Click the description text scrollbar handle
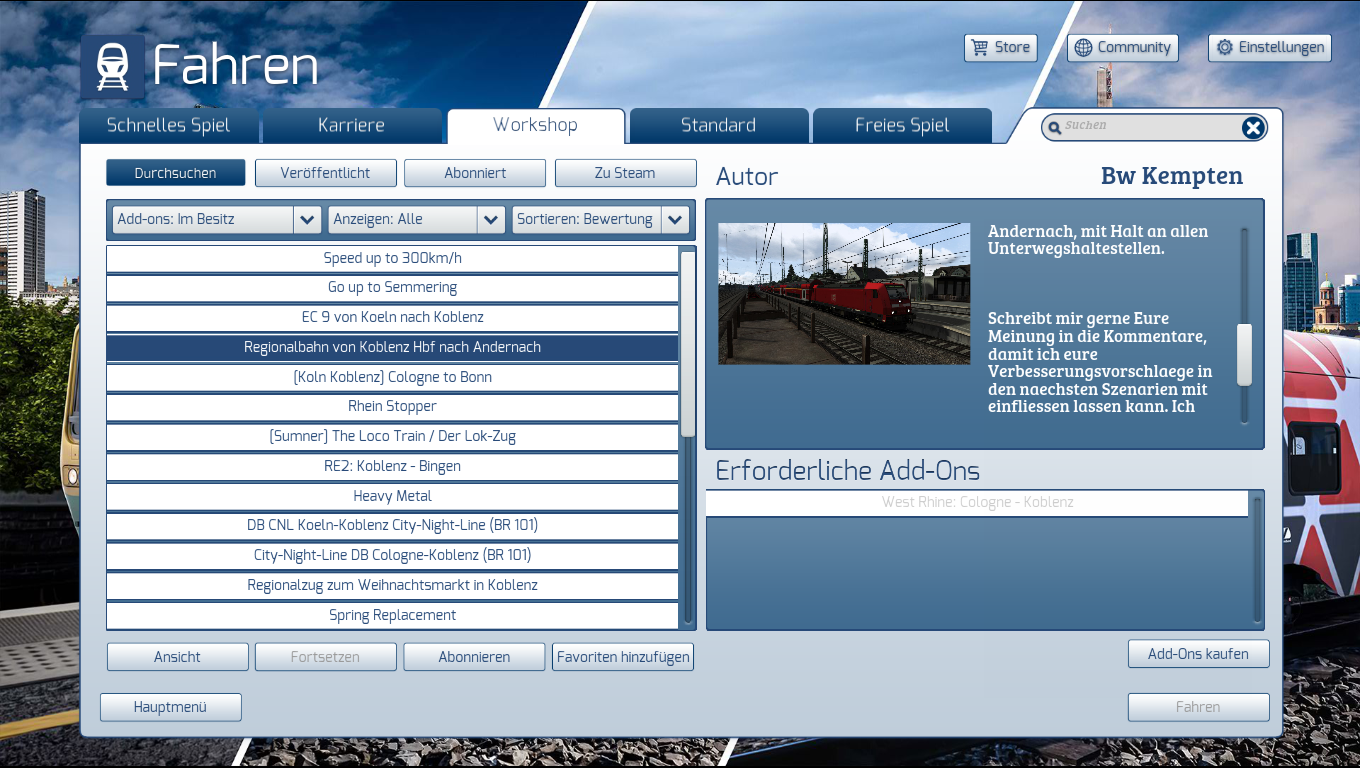Screen dimensions: 1360x768 1244,354
